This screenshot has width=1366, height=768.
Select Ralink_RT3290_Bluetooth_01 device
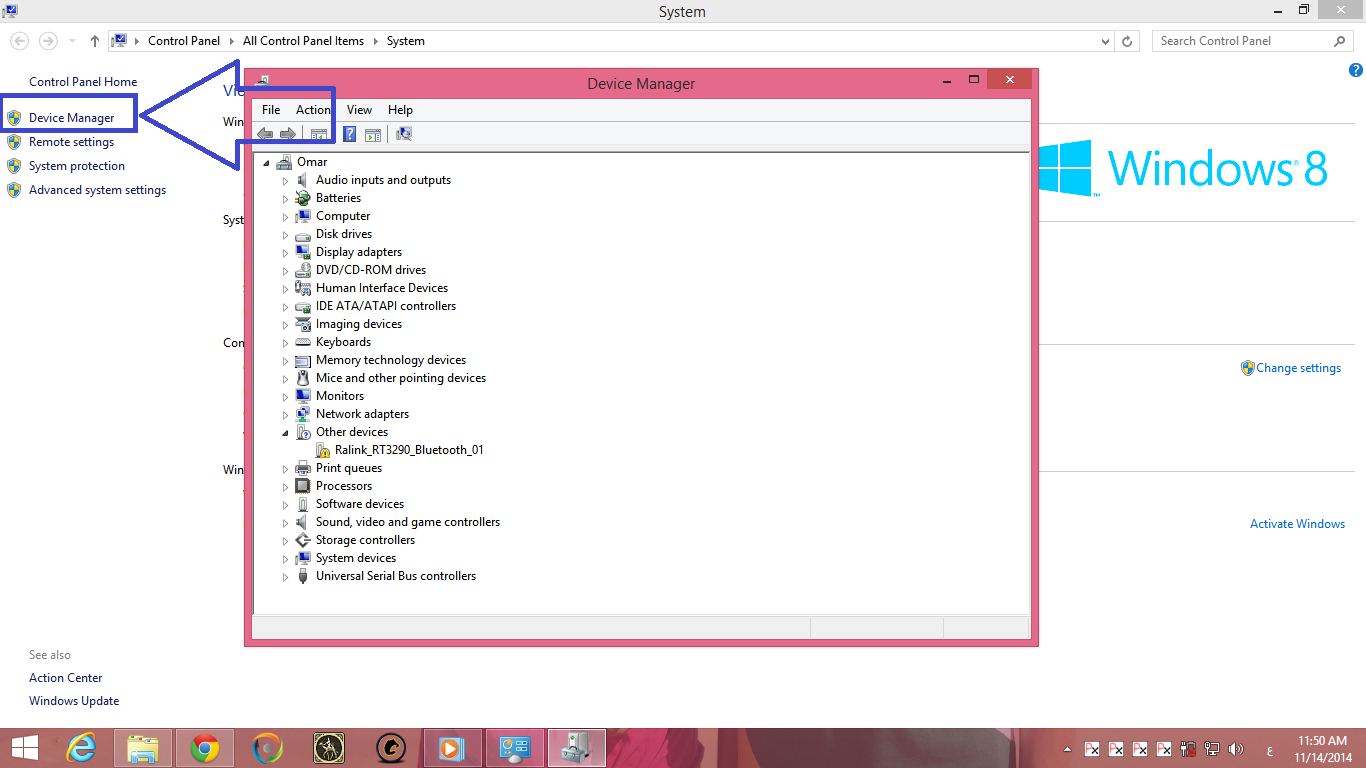pos(409,450)
